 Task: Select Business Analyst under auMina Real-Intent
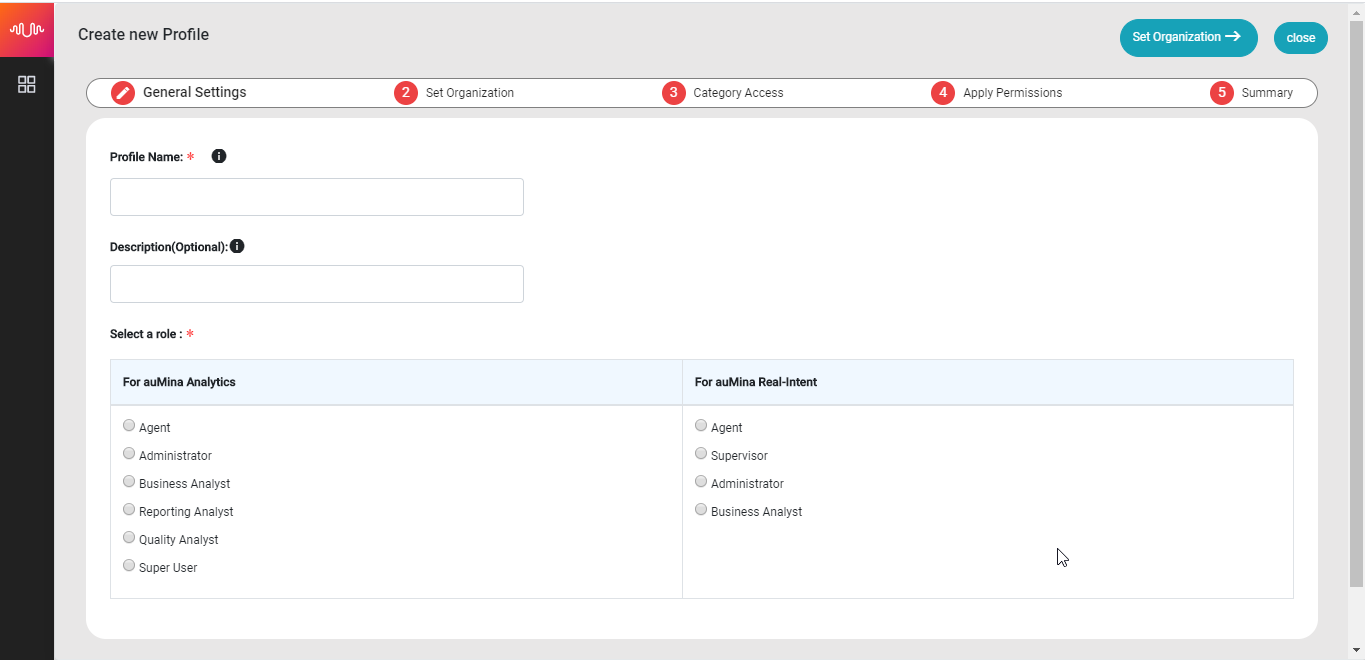(701, 509)
